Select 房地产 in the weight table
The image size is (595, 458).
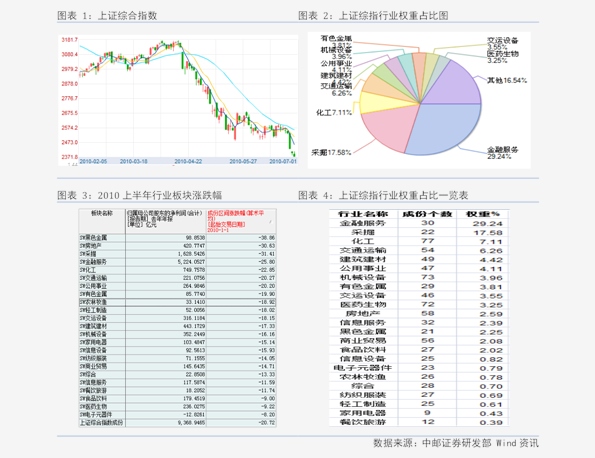click(363, 314)
